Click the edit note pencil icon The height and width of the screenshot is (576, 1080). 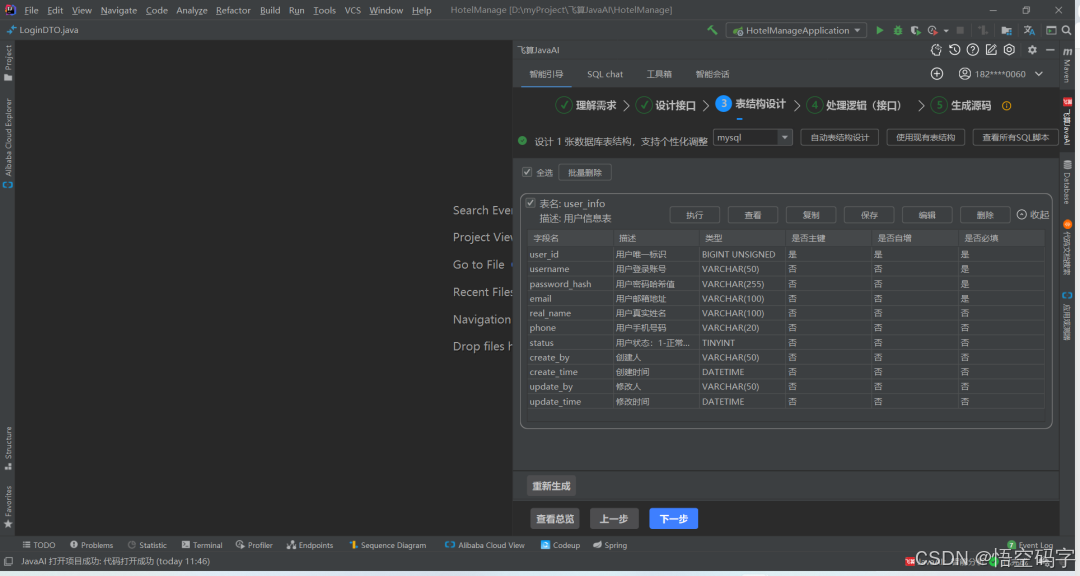[x=991, y=50]
